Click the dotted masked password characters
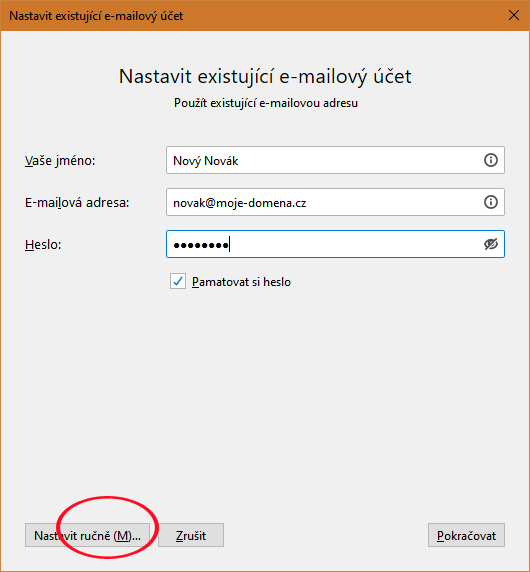The width and height of the screenshot is (530, 572). (201, 245)
